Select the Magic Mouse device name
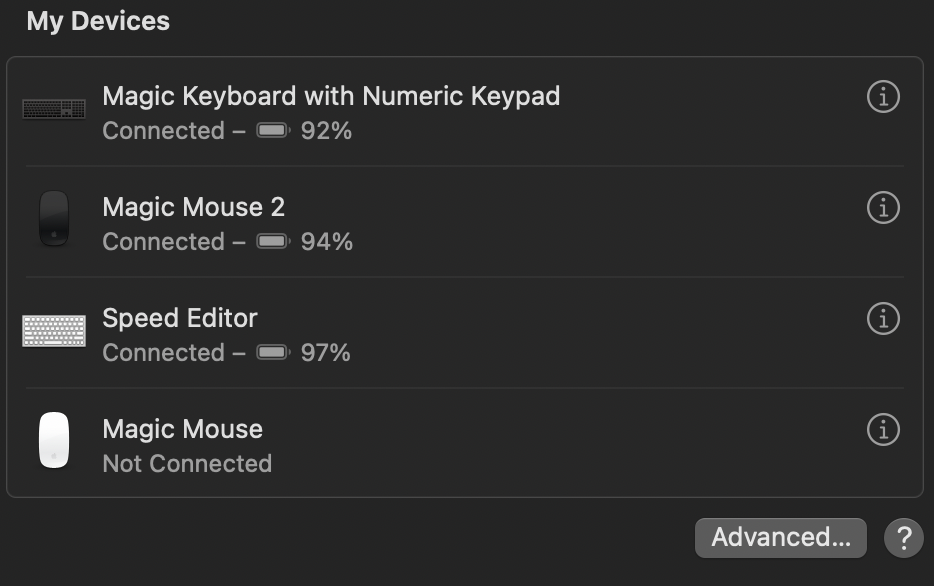 tap(182, 429)
